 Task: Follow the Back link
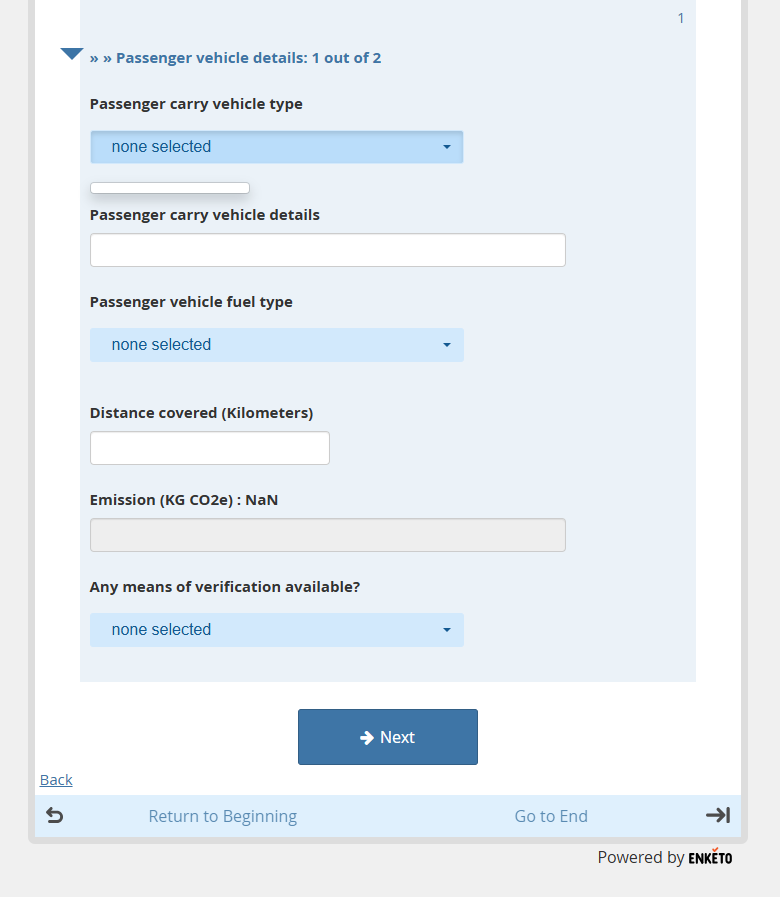pyautogui.click(x=56, y=780)
